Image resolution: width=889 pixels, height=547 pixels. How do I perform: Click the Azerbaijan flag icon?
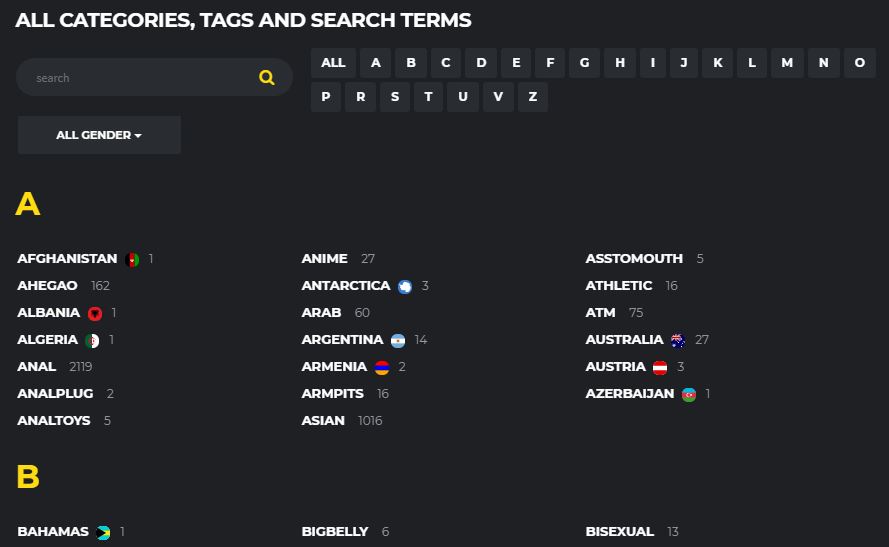coord(689,395)
